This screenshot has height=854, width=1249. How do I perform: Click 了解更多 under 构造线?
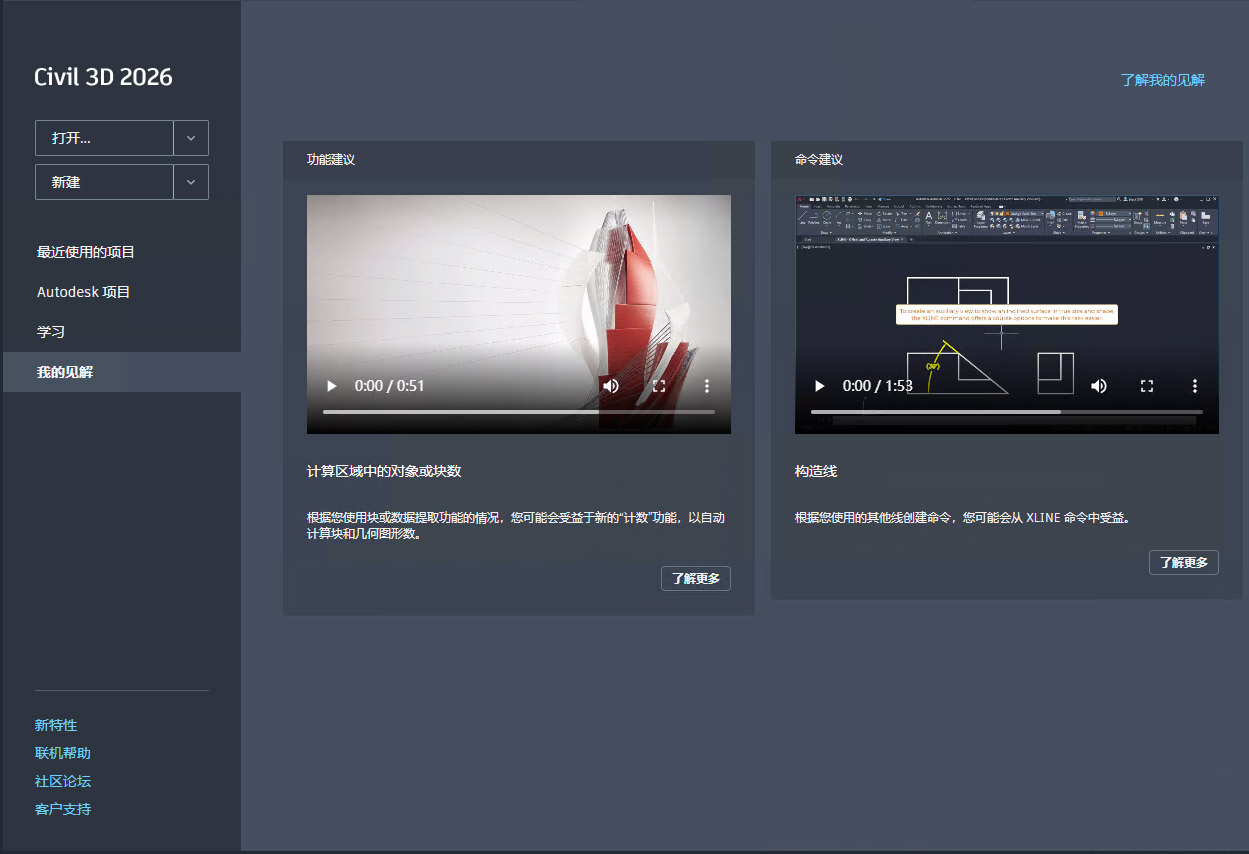(1183, 562)
